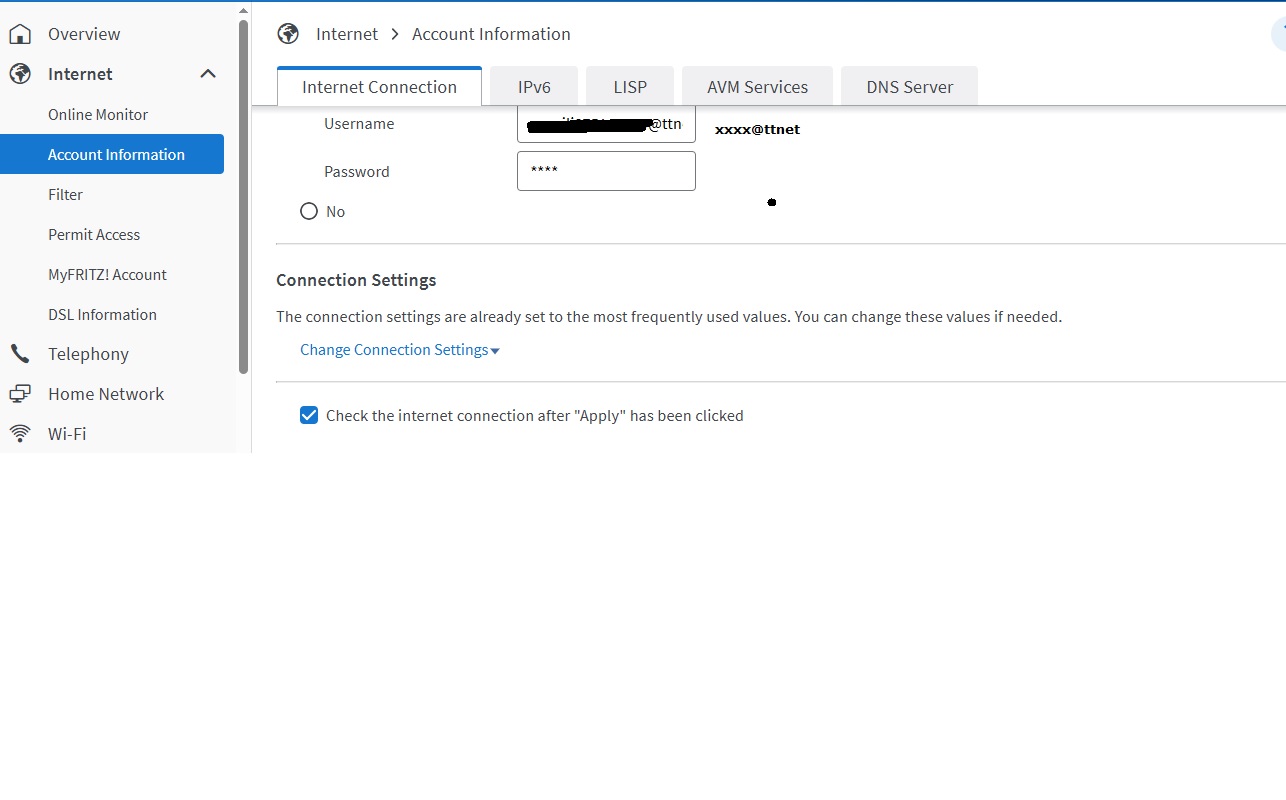This screenshot has width=1286, height=800.
Task: Uncheck "Check the internet connection" checkbox
Action: coord(309,416)
